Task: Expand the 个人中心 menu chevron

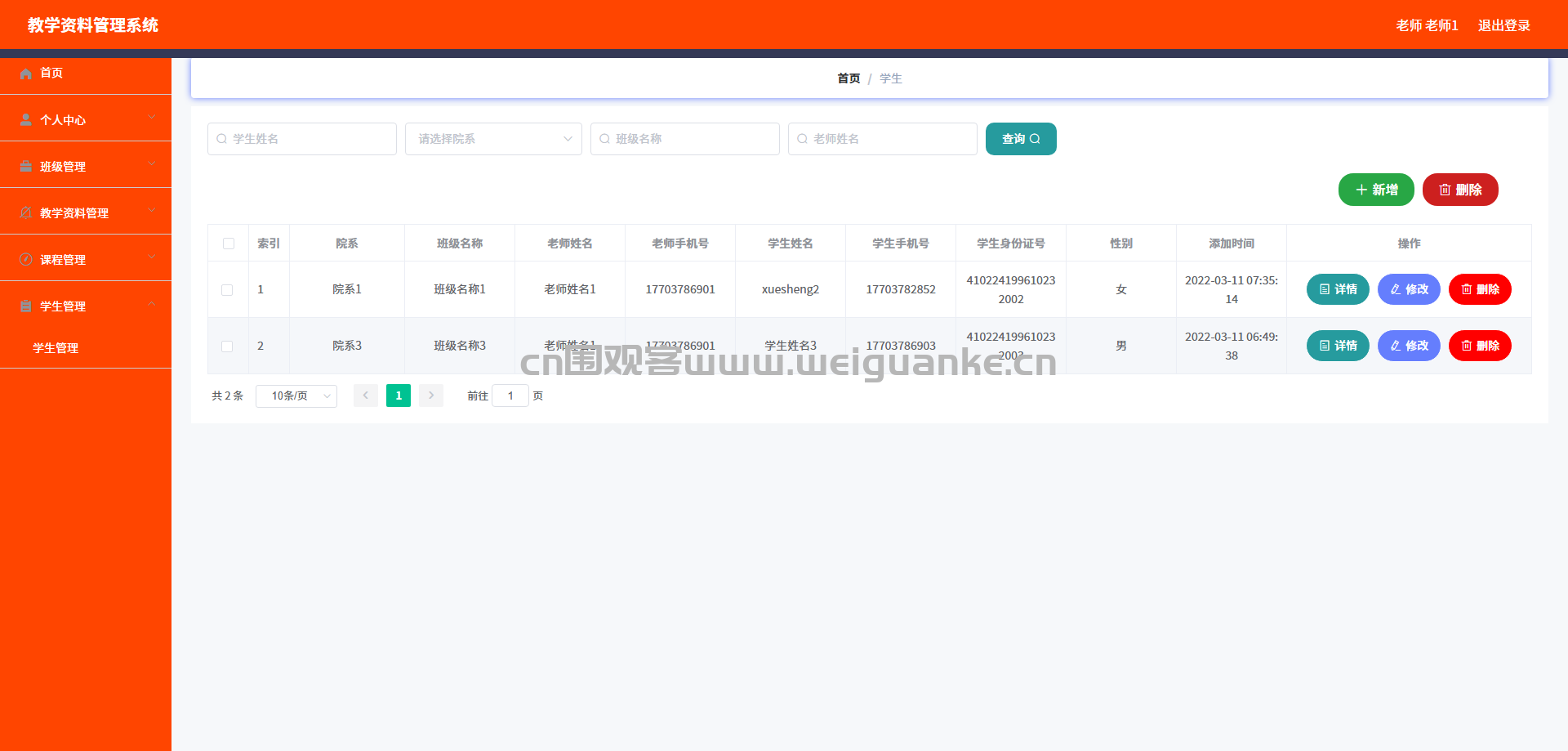Action: click(x=152, y=118)
